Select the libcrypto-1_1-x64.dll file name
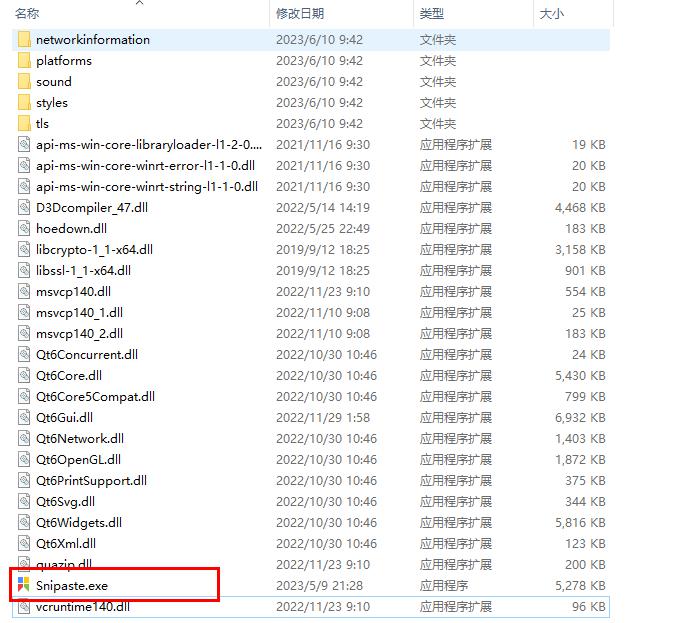 coord(94,250)
